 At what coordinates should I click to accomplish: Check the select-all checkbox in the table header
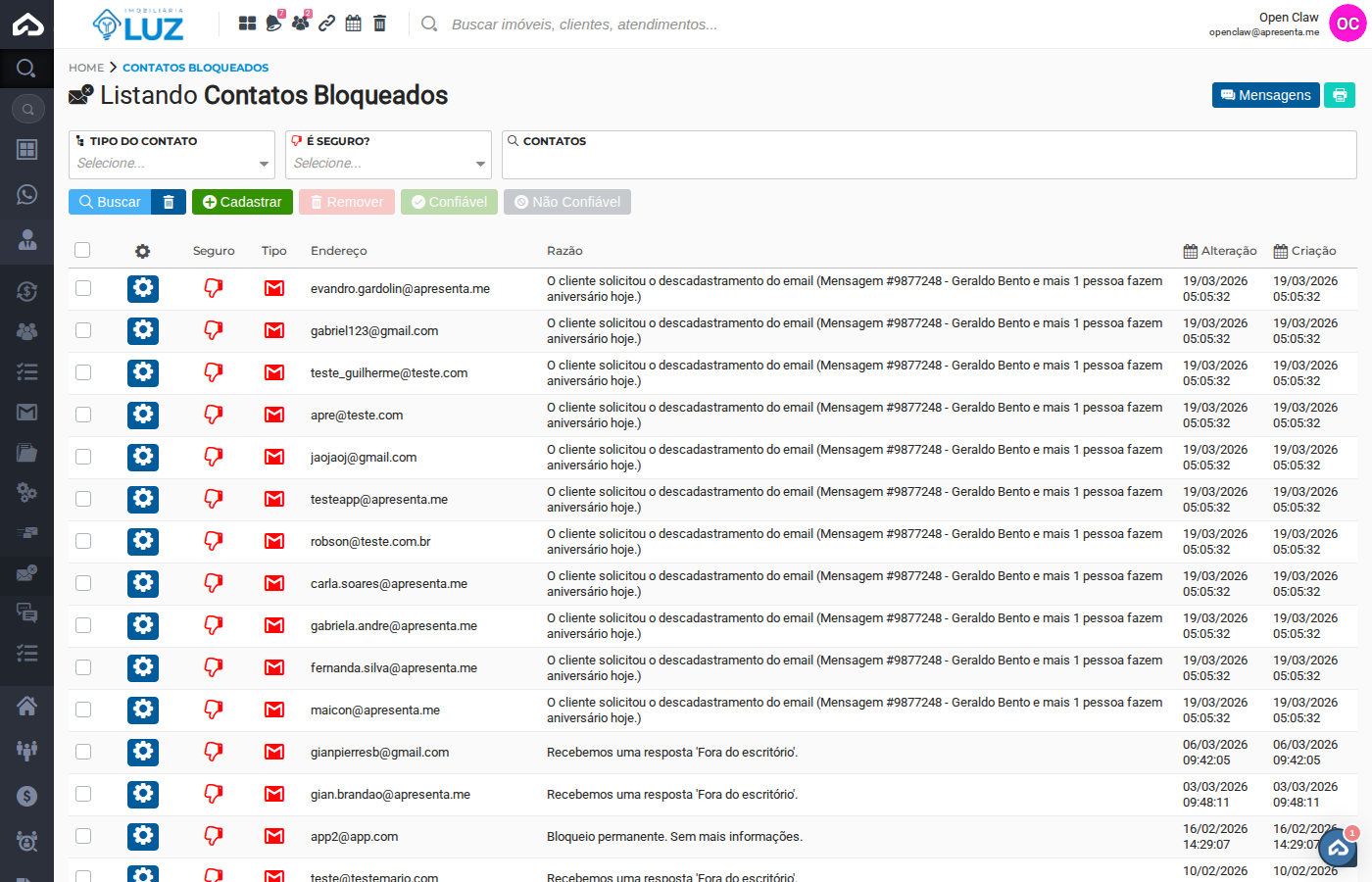82,251
